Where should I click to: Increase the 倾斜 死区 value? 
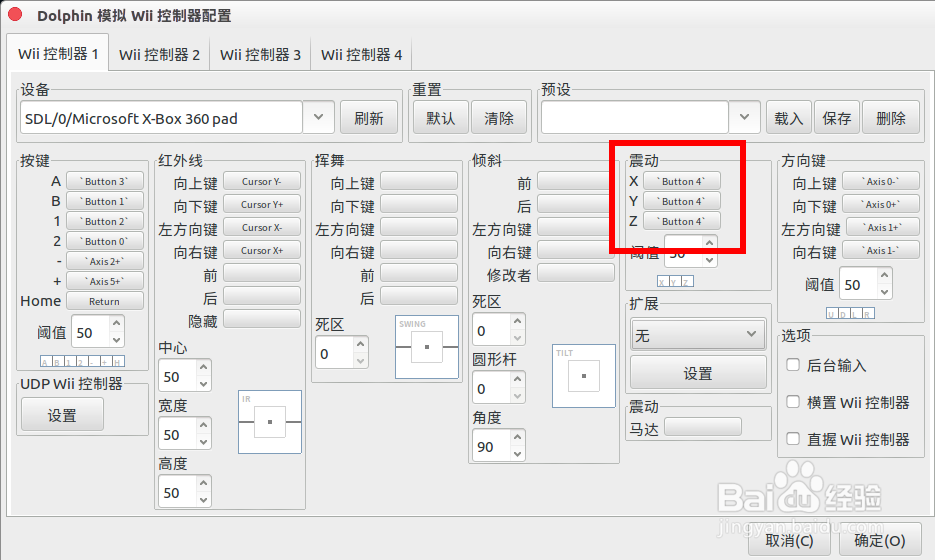pos(518,321)
